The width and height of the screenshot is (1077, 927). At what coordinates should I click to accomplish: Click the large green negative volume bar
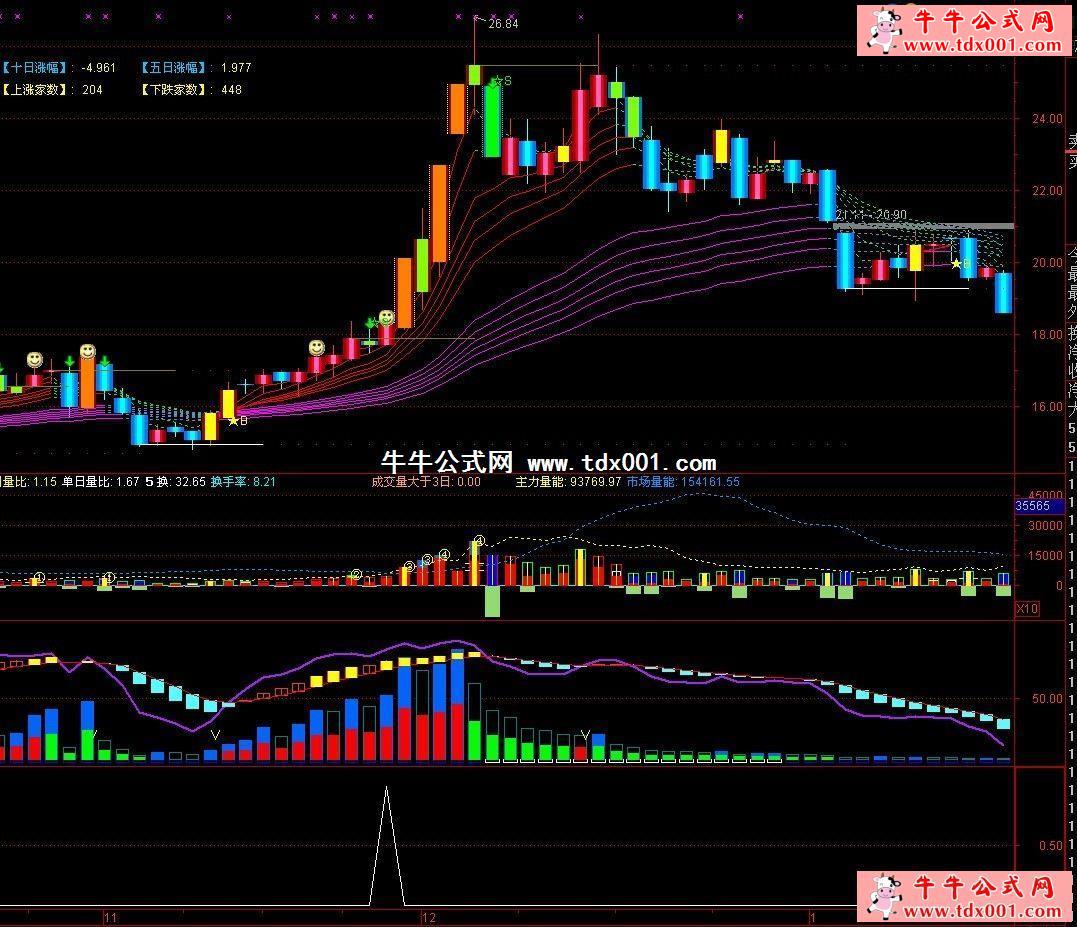click(492, 601)
